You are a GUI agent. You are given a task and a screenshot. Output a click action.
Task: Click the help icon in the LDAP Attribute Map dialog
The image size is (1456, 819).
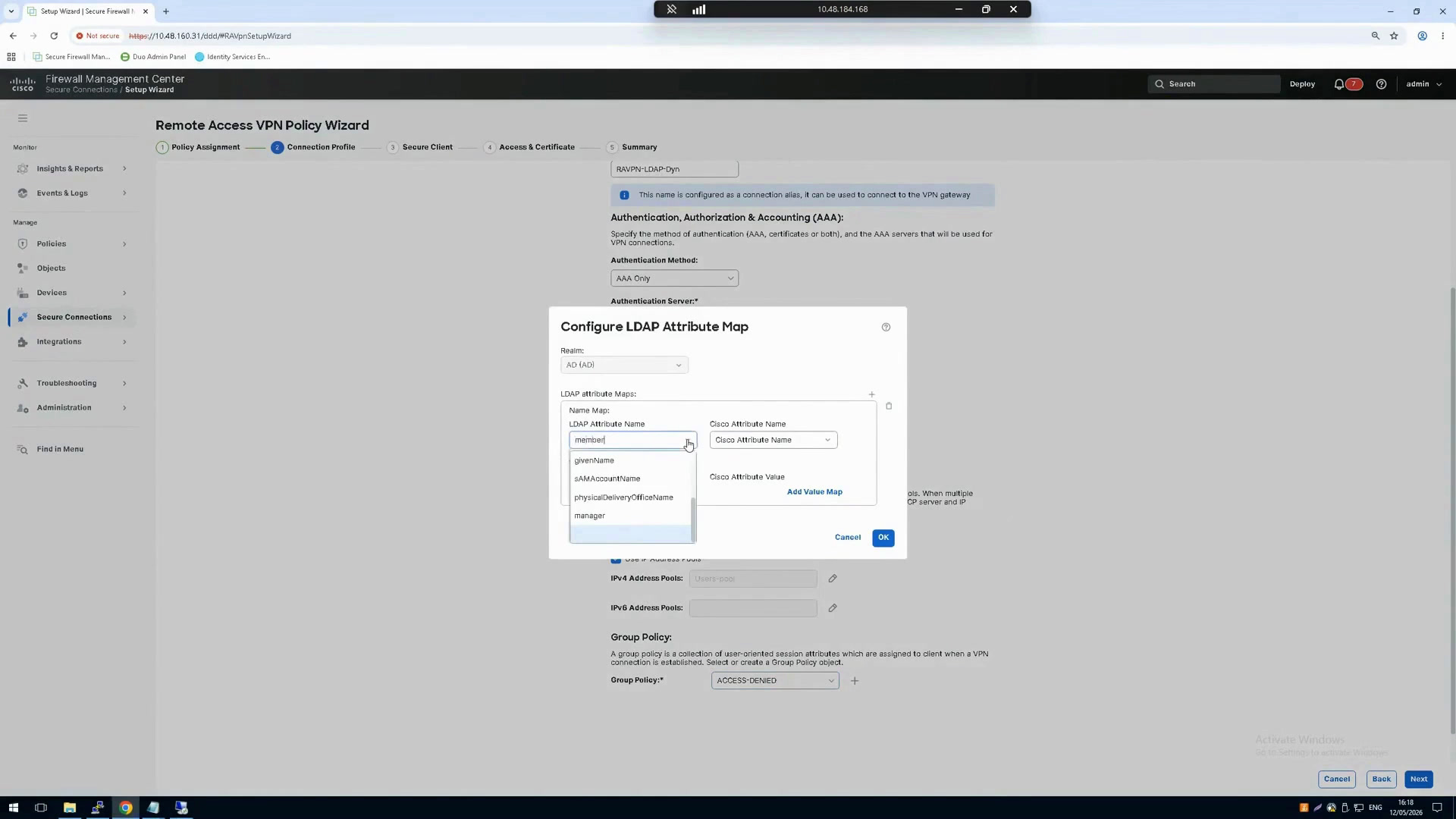point(886,327)
